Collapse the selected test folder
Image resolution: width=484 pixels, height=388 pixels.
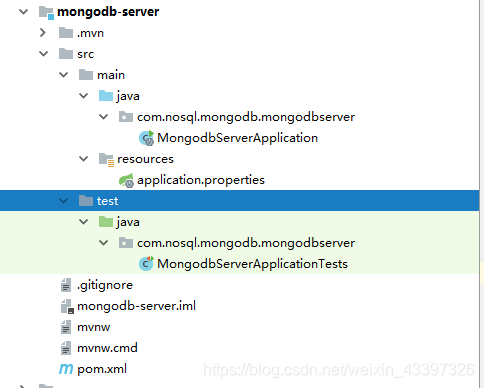[x=63, y=201]
